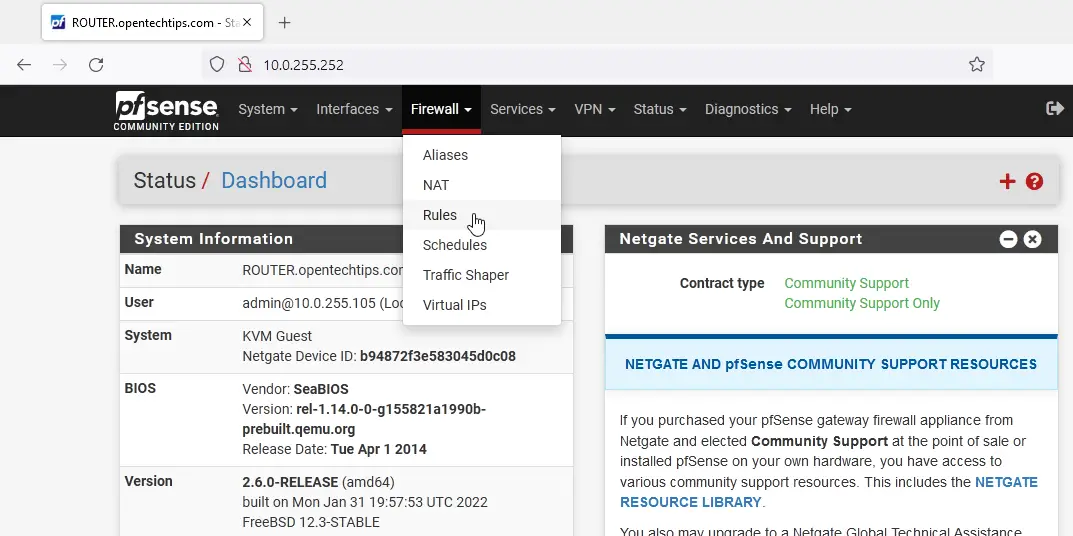Click the pfSense Community Edition logo
This screenshot has height=536, width=1073.
coord(165,110)
